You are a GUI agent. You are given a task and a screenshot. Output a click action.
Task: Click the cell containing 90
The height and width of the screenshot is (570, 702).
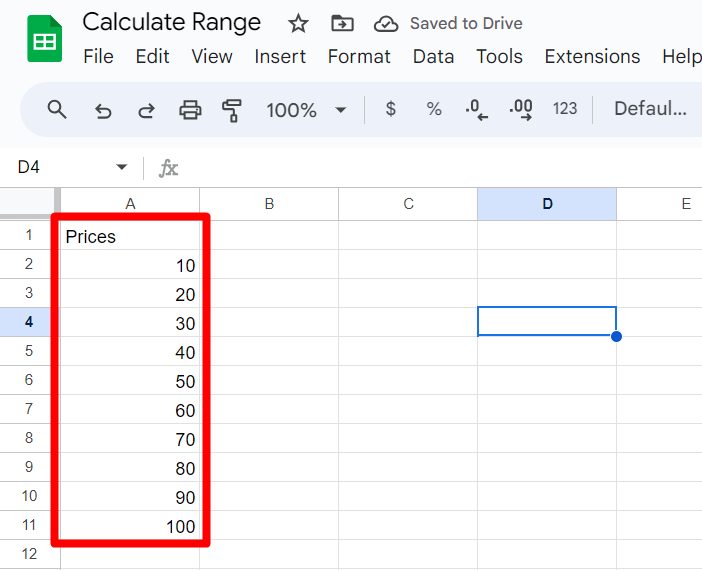pyautogui.click(x=130, y=496)
